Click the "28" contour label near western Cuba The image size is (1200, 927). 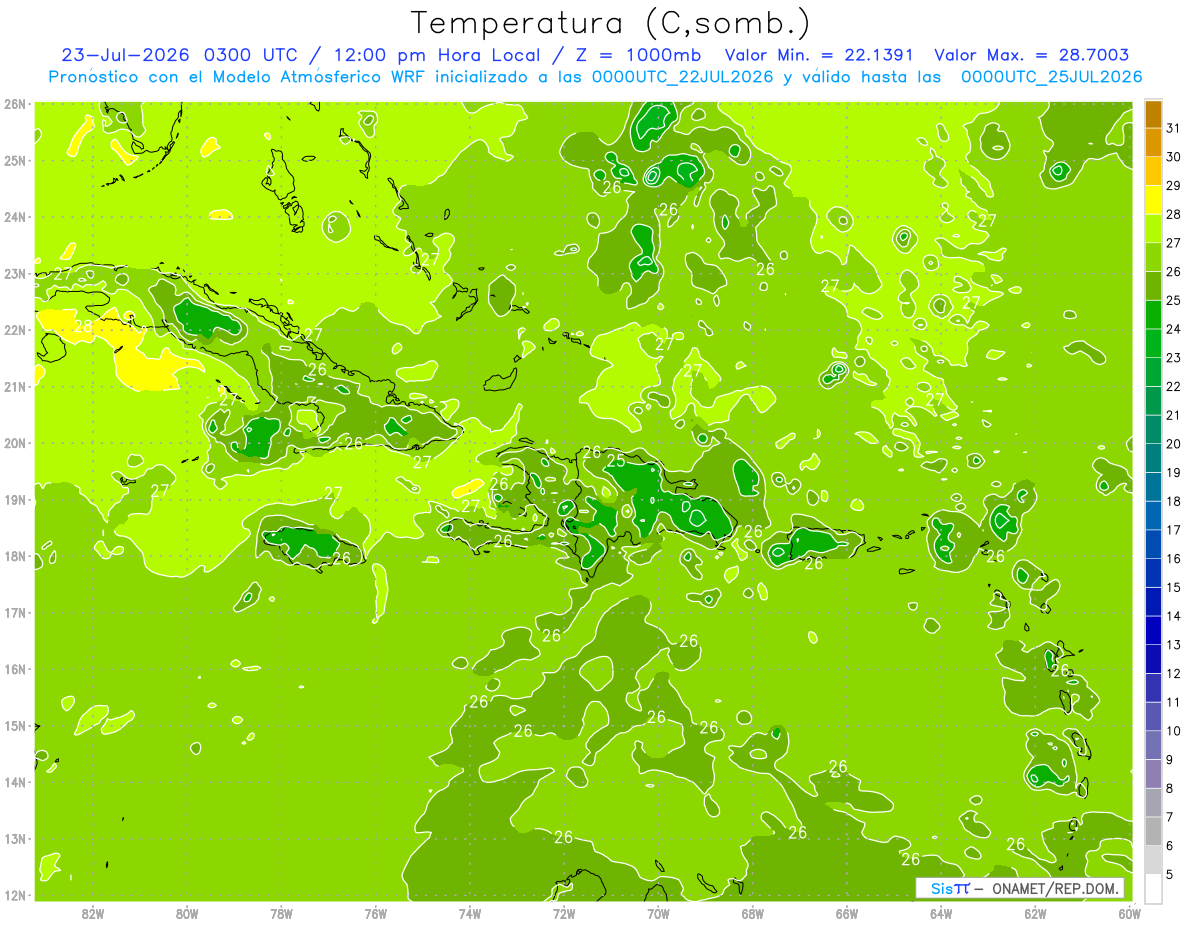(x=84, y=326)
